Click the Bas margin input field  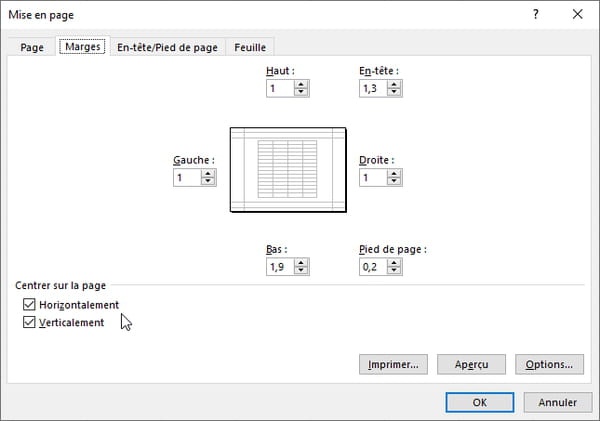pyautogui.click(x=280, y=267)
